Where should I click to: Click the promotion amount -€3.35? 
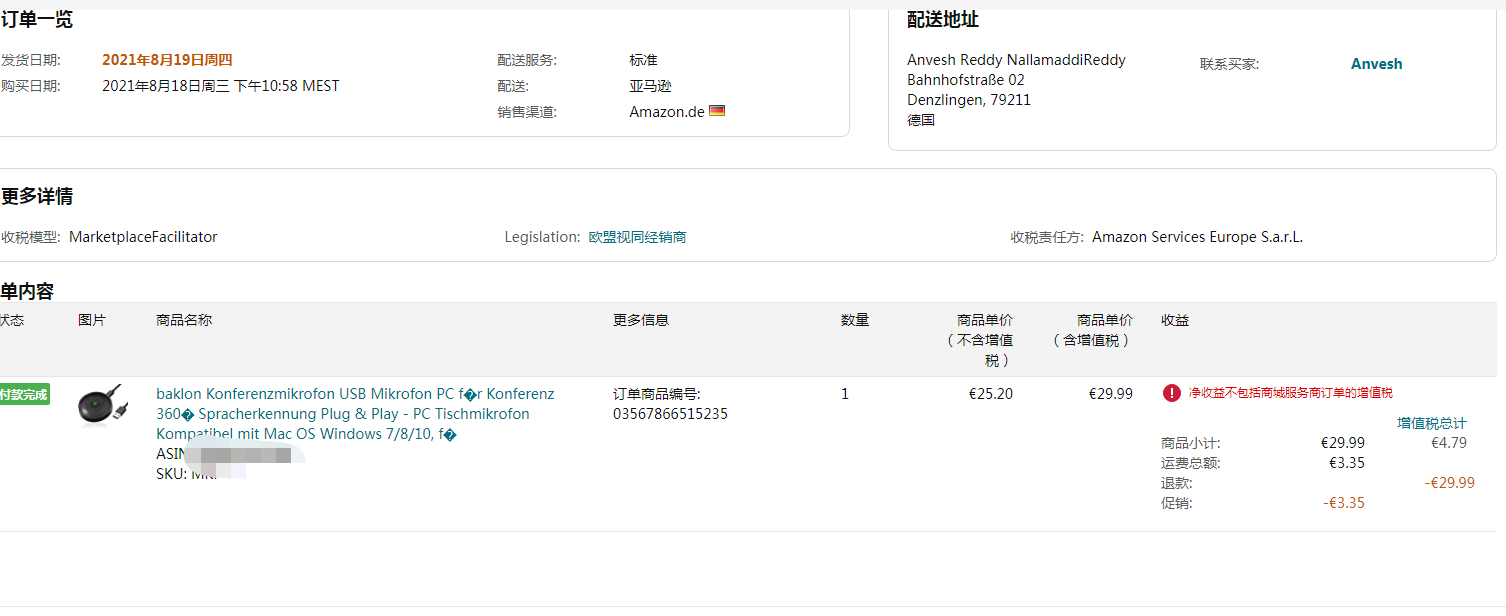(1344, 502)
